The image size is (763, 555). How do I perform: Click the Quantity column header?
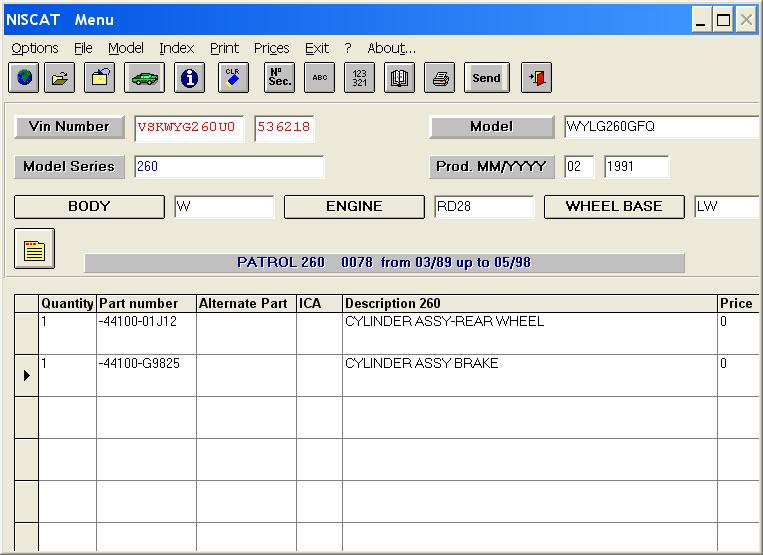pyautogui.click(x=67, y=304)
